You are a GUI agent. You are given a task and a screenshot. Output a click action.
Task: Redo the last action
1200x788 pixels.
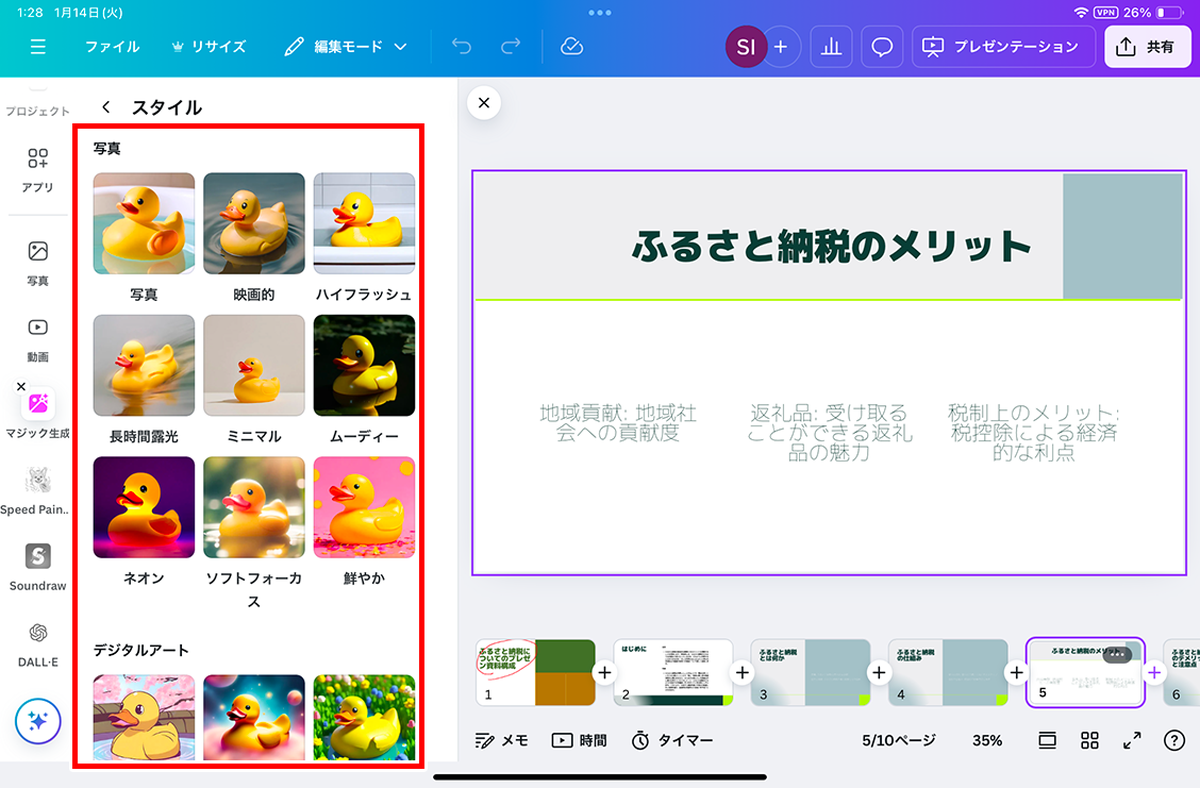tap(510, 47)
